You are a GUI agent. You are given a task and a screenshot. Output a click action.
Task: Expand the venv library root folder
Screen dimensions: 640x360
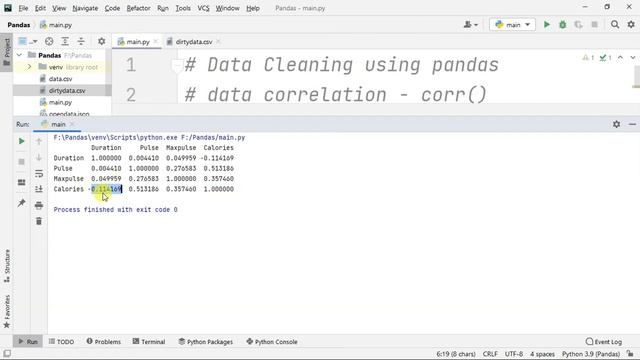pyautogui.click(x=29, y=67)
